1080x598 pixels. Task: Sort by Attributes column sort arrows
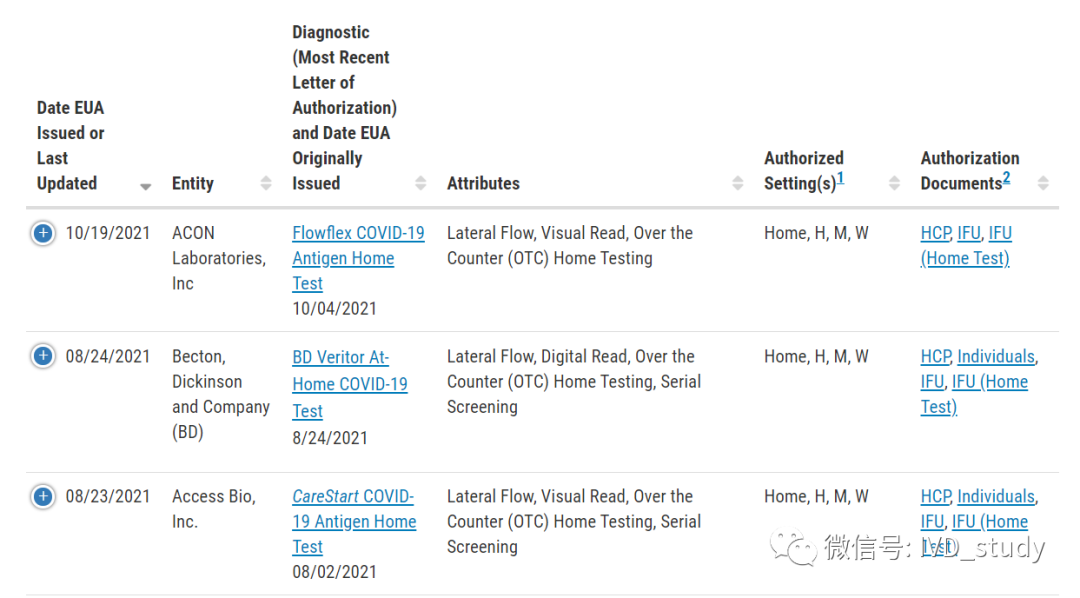point(738,183)
